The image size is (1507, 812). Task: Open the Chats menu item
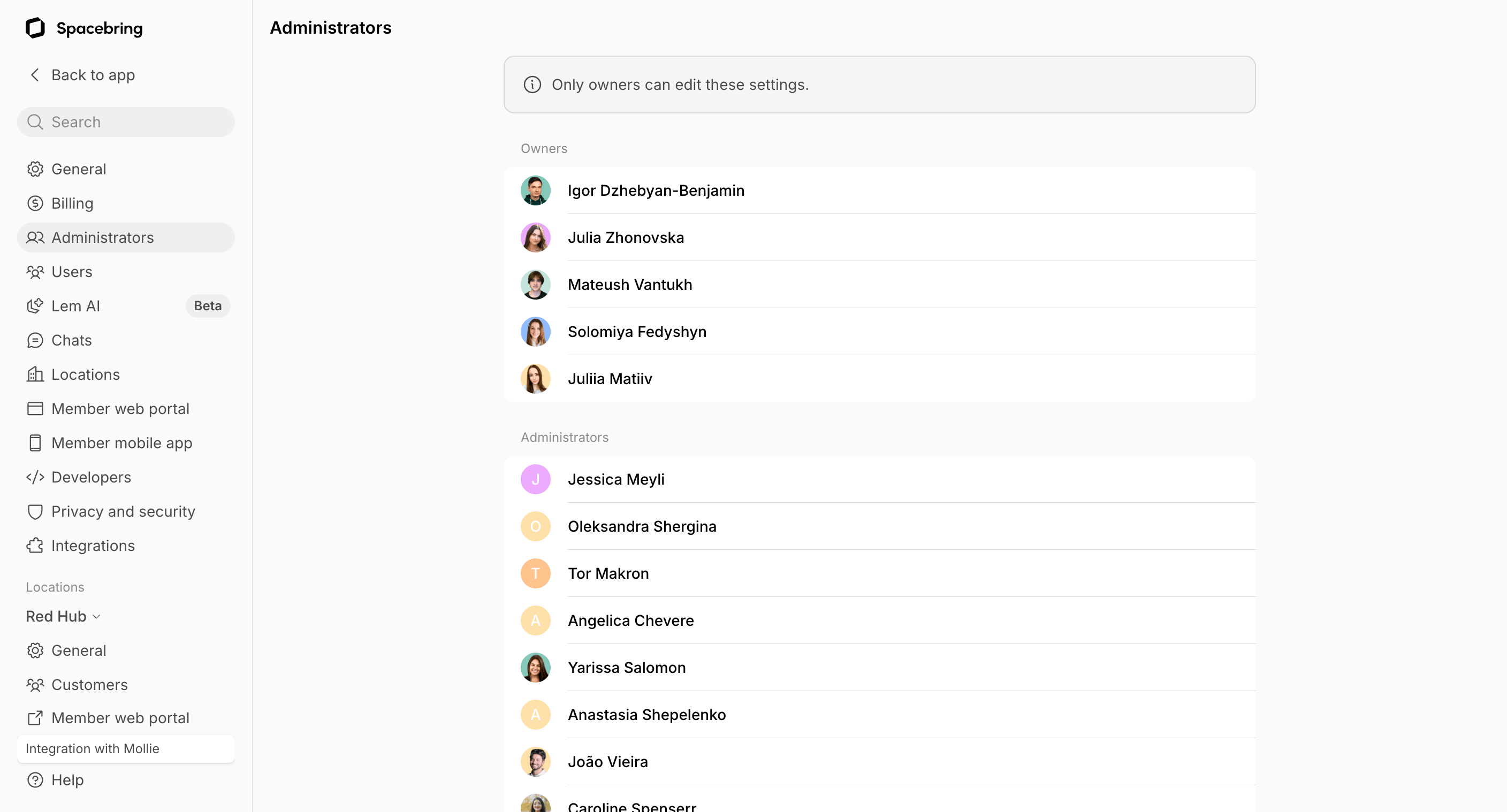click(x=126, y=340)
